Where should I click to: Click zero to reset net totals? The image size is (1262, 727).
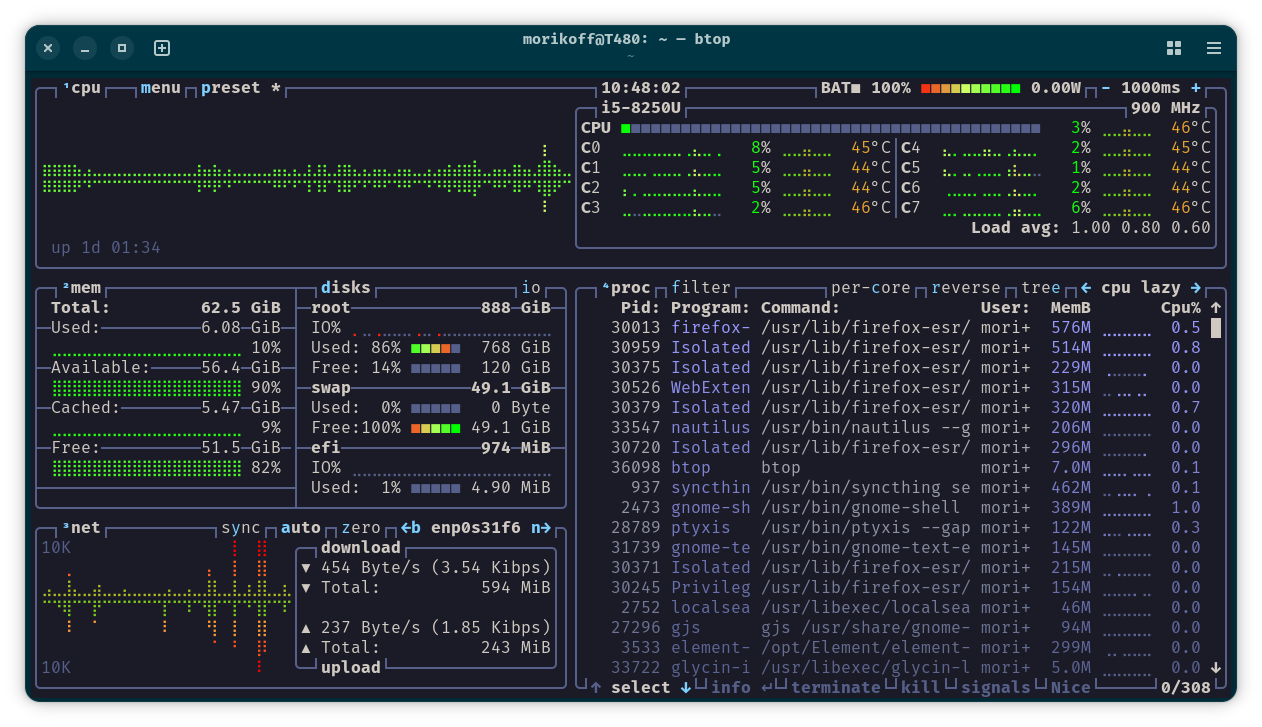[361, 528]
